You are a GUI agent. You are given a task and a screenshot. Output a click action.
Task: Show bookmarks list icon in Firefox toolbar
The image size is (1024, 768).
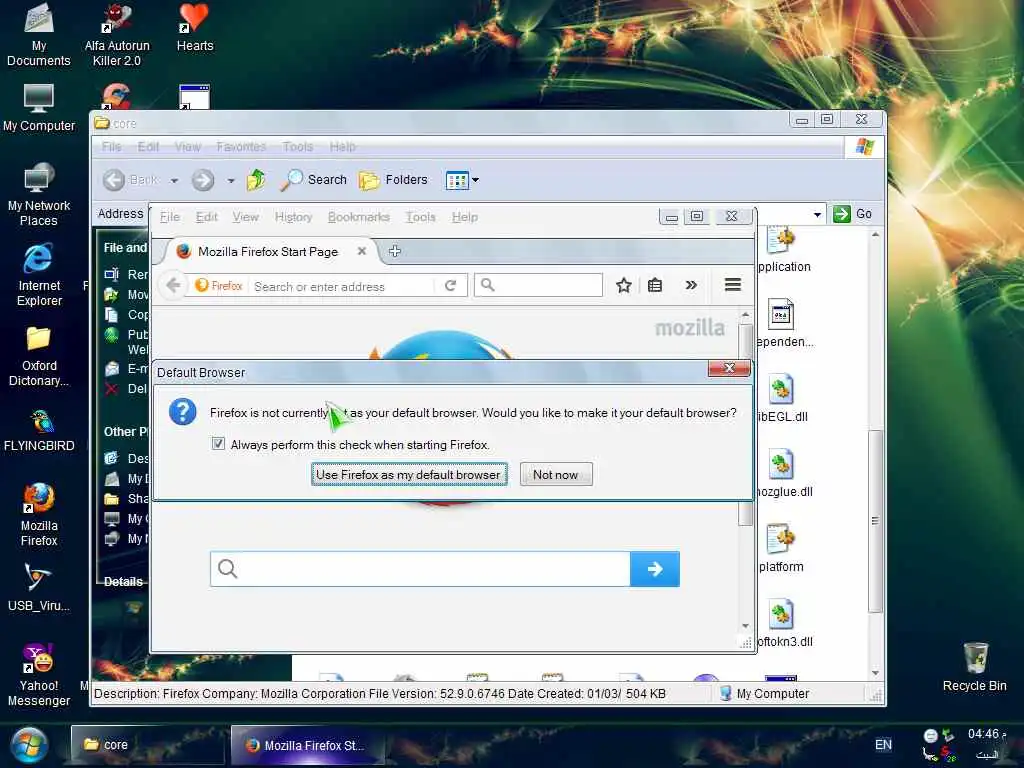[655, 285]
